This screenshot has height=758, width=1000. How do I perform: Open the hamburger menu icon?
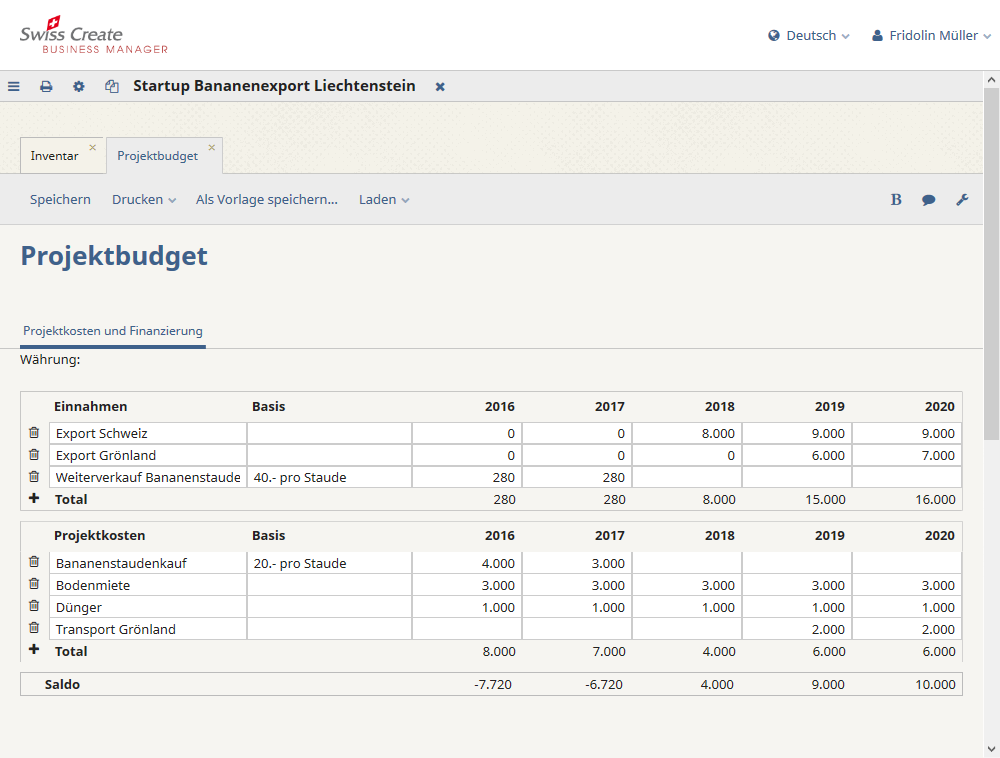tap(14, 87)
